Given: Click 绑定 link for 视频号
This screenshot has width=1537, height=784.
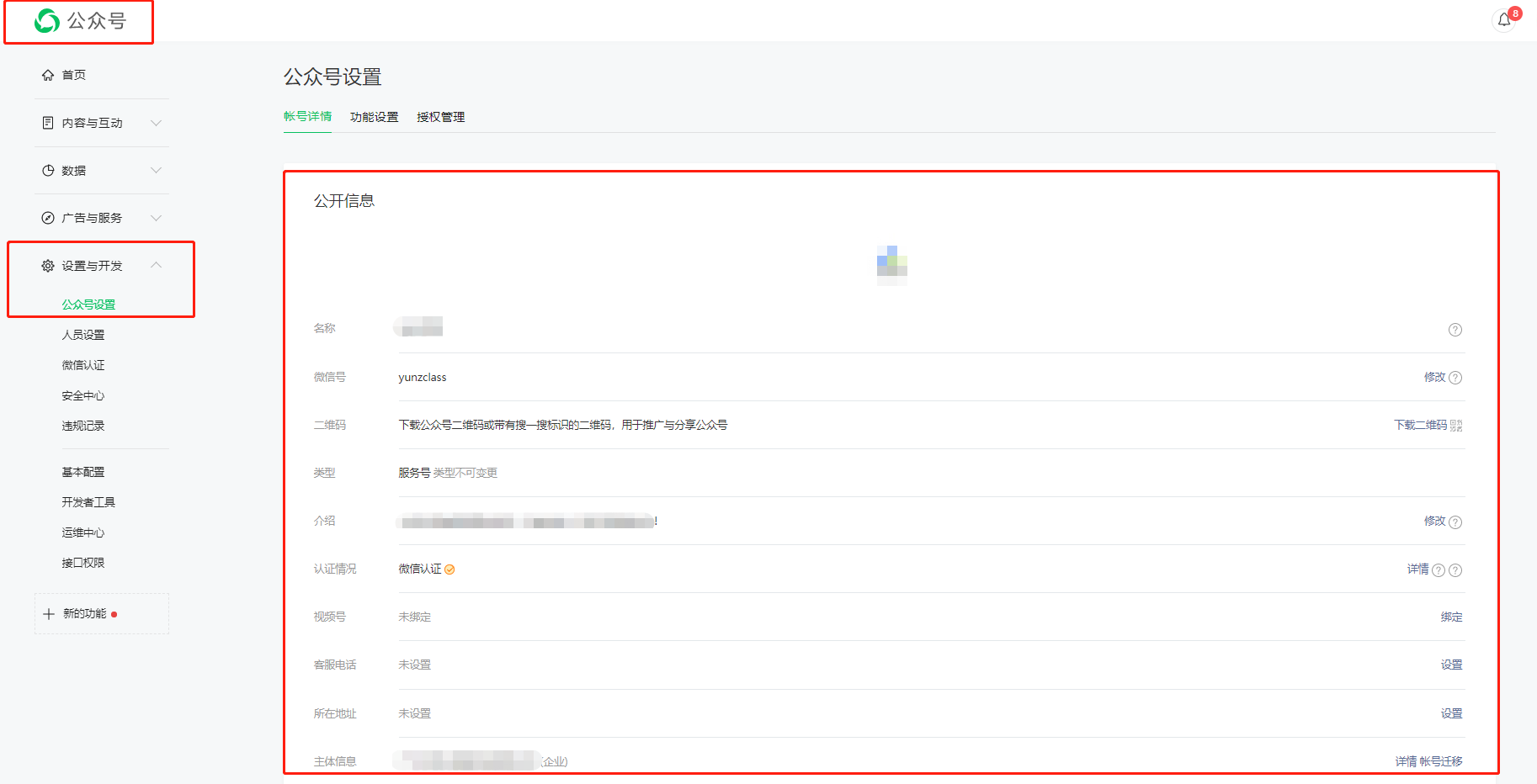Looking at the screenshot, I should 1451,617.
